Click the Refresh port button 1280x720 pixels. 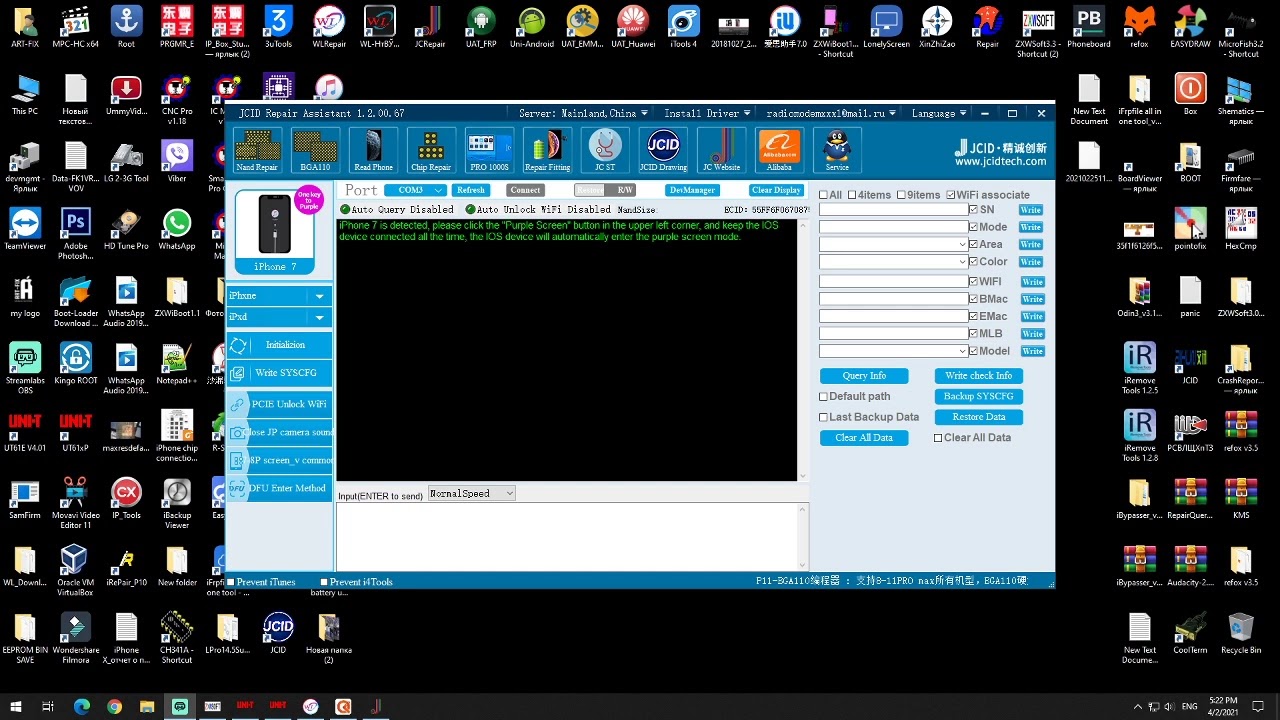[471, 190]
